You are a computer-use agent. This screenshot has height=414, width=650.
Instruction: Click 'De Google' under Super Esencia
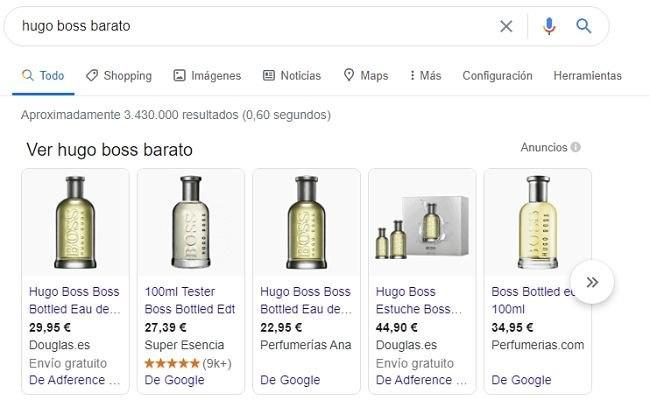174,380
